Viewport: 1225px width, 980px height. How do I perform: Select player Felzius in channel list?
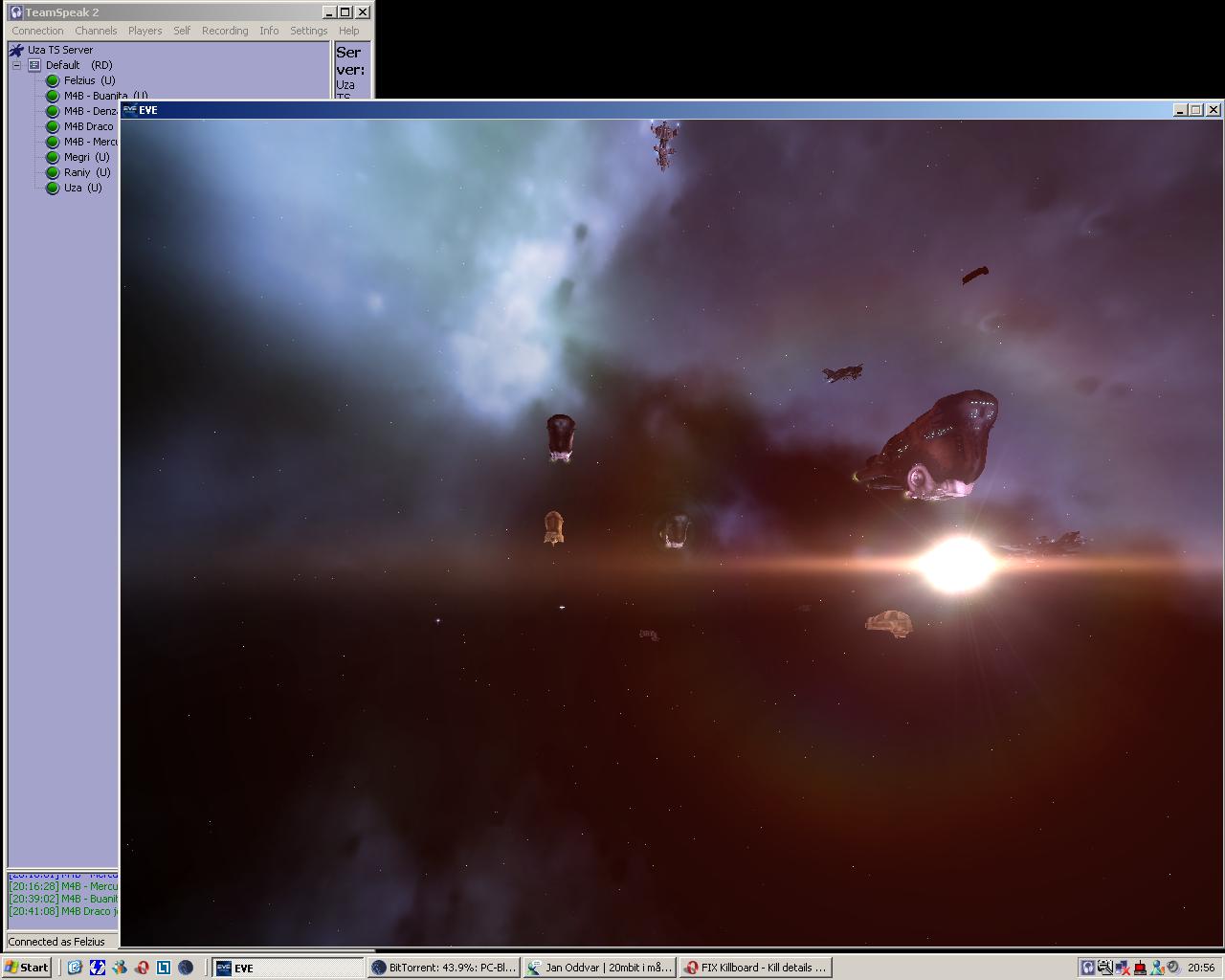89,80
